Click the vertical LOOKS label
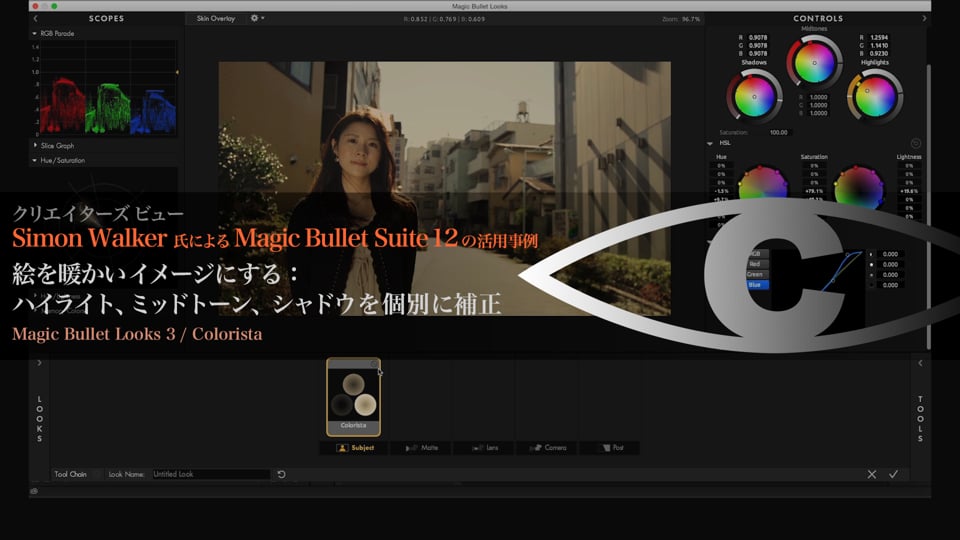 [x=39, y=419]
